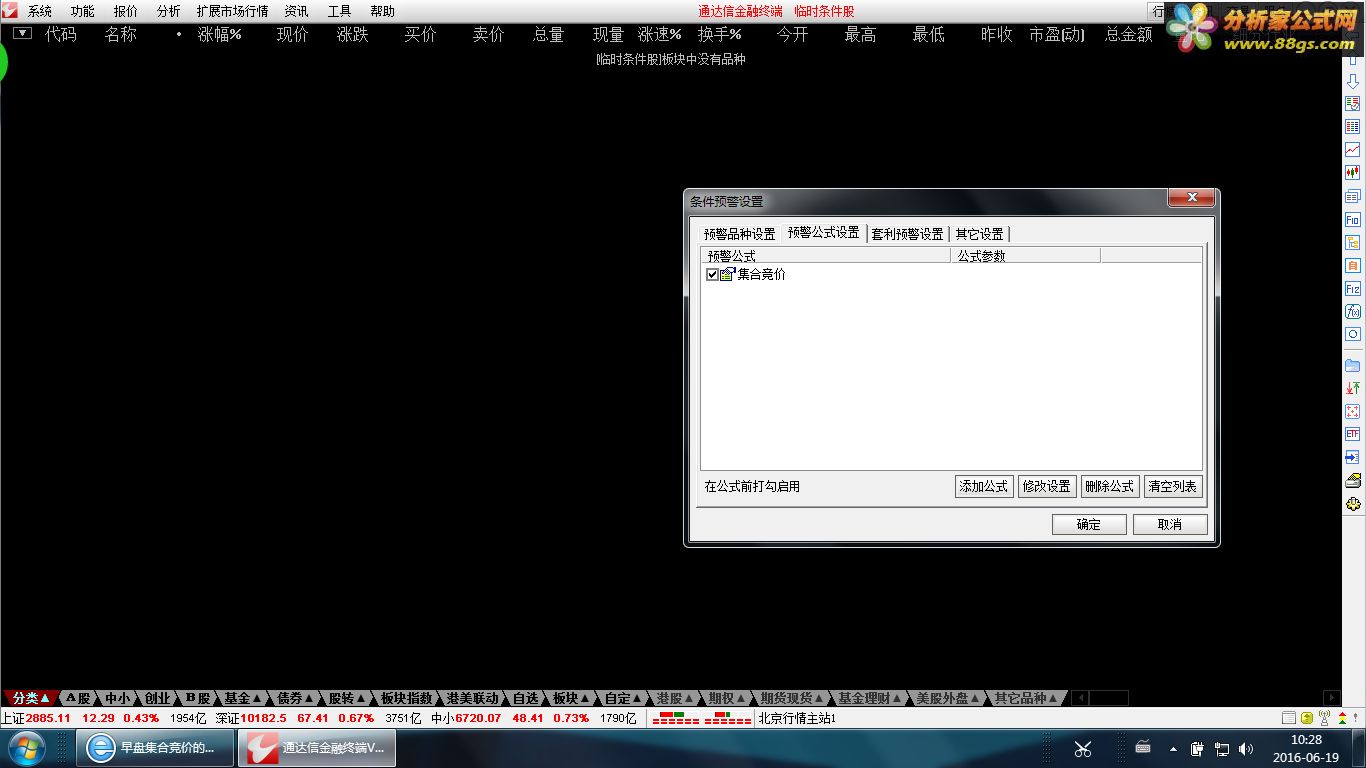Expand the 板块▲ bottom tab menu
The height and width of the screenshot is (768, 1366).
click(x=571, y=698)
